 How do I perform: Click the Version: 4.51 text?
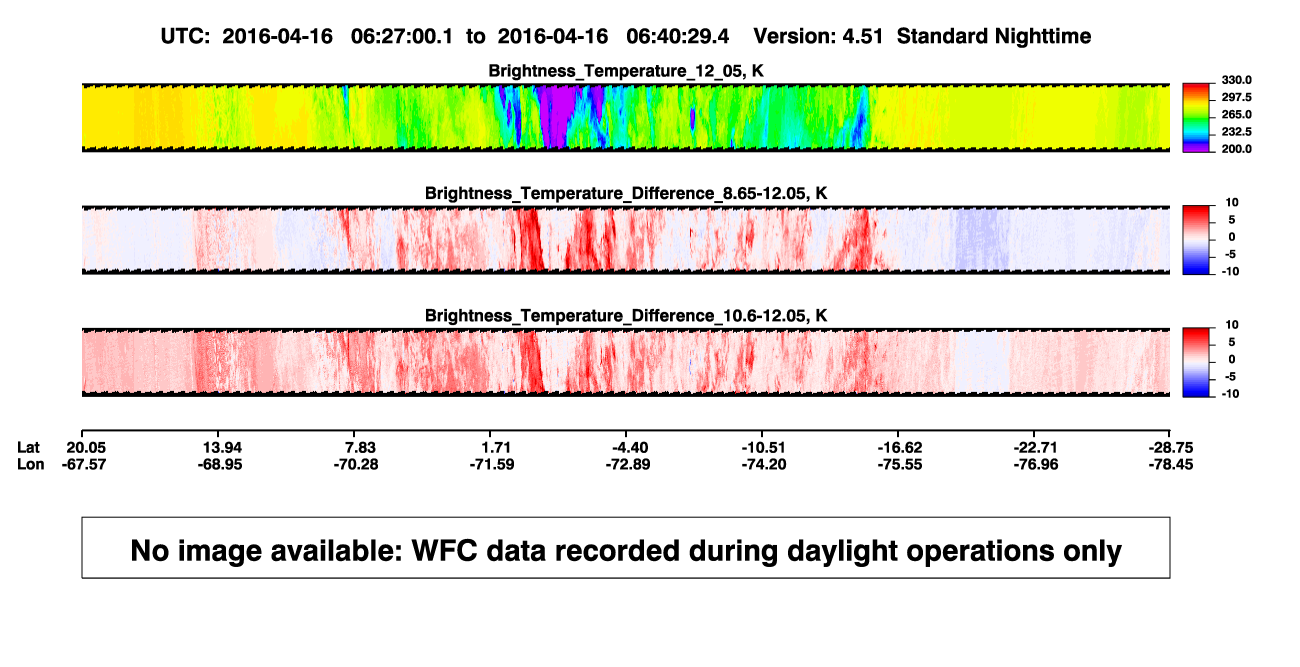click(x=820, y=36)
